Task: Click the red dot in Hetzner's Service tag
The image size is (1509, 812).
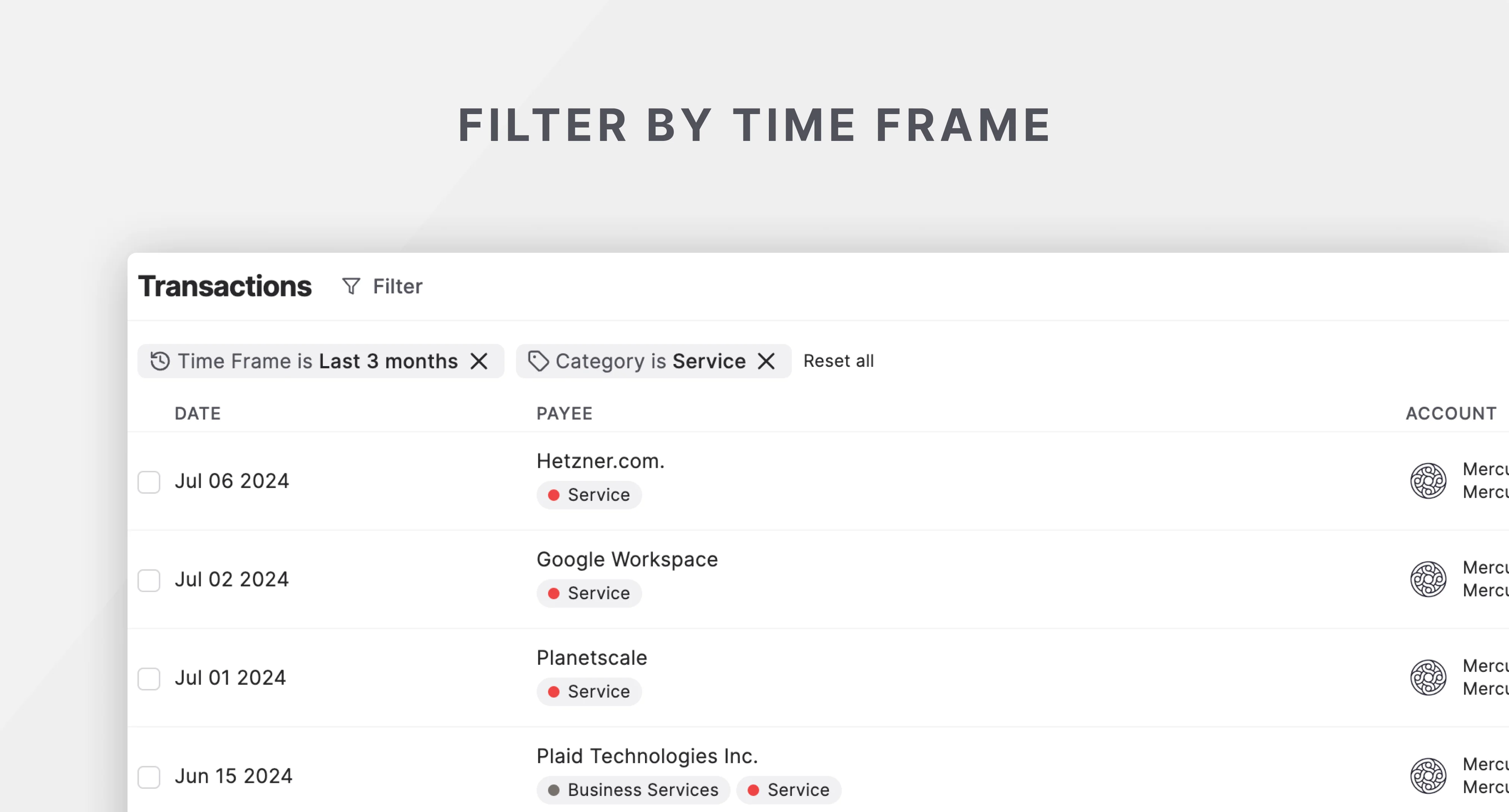Action: [554, 495]
